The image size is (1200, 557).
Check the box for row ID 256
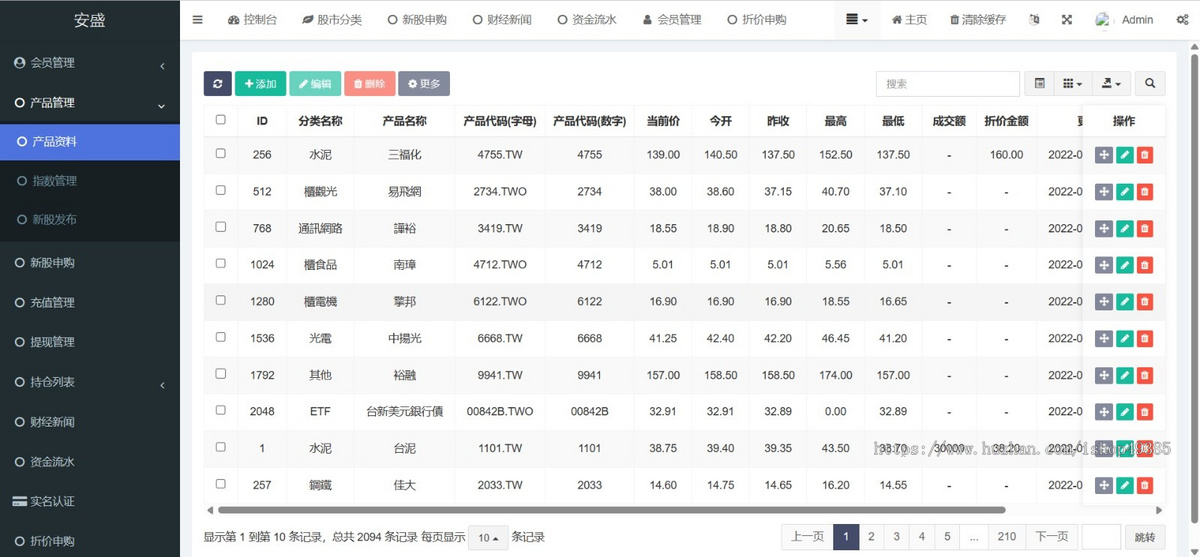pos(221,154)
